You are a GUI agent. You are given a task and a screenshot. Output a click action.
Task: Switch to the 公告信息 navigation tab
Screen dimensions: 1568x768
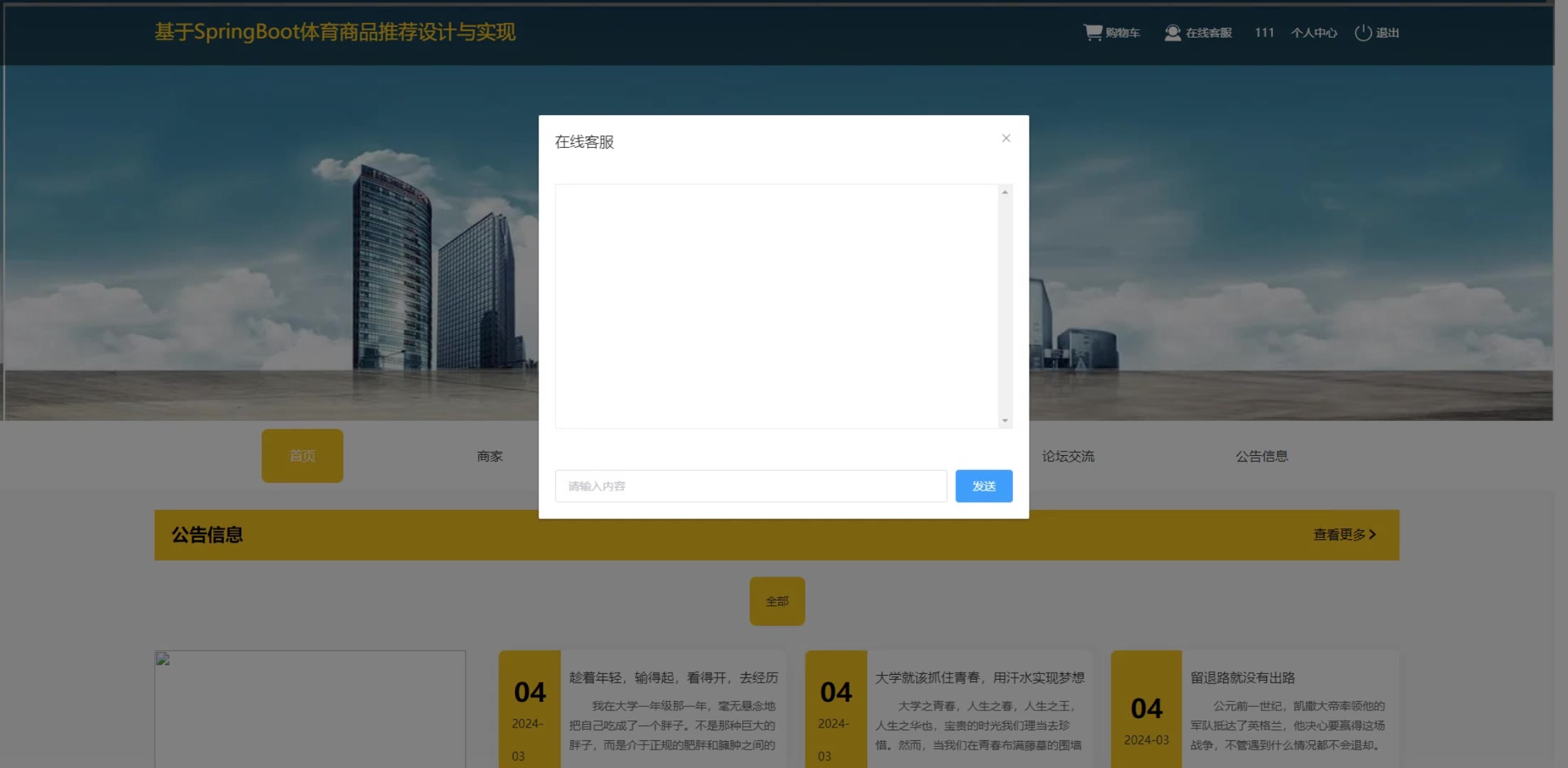click(1261, 456)
